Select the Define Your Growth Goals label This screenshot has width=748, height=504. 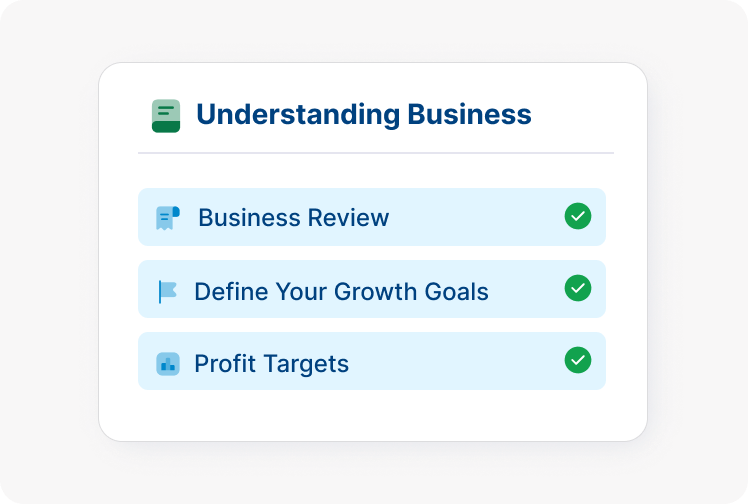pyautogui.click(x=341, y=292)
